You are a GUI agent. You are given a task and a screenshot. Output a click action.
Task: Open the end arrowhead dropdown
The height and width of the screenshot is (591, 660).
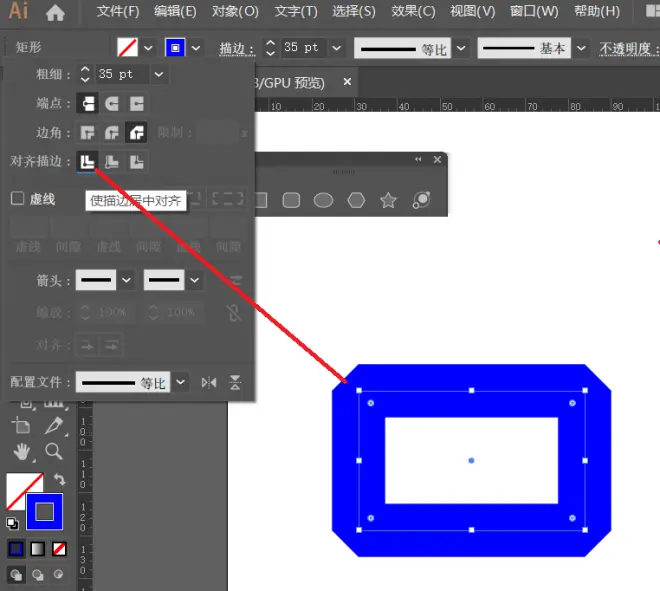194,280
